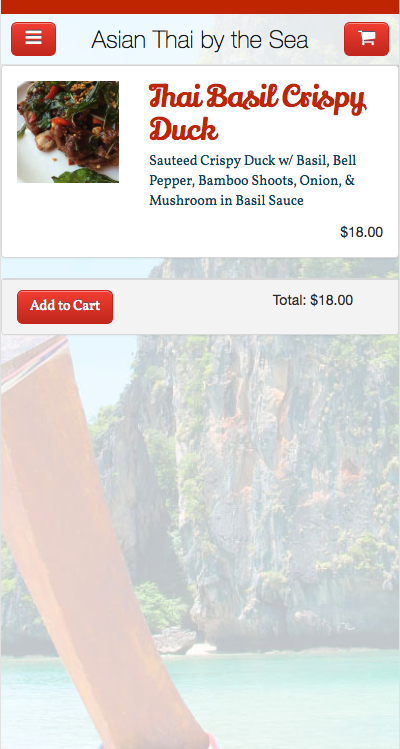
Task: View the shopping cart icon
Action: [367, 39]
